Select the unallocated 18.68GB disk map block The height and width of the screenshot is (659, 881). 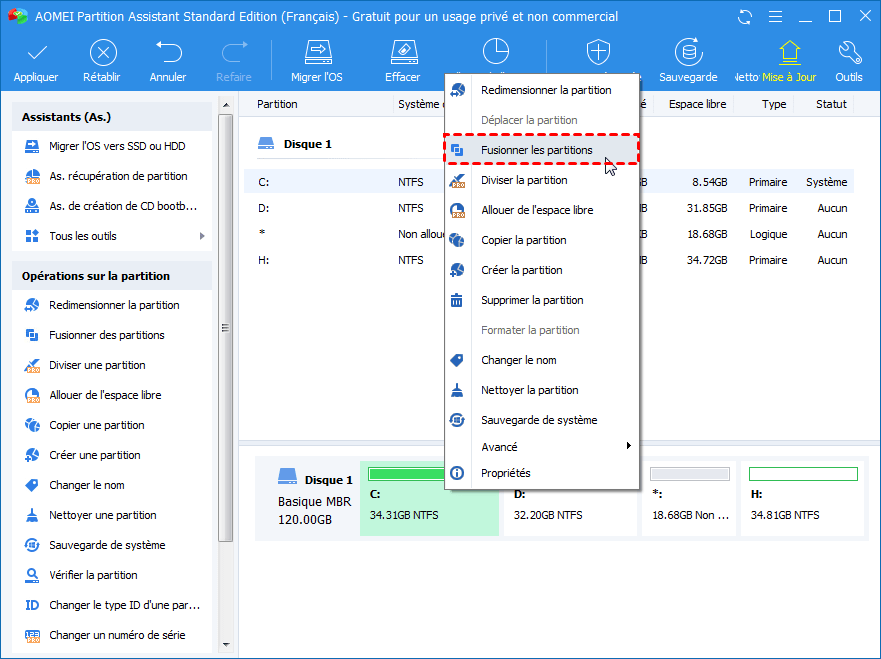(x=689, y=498)
